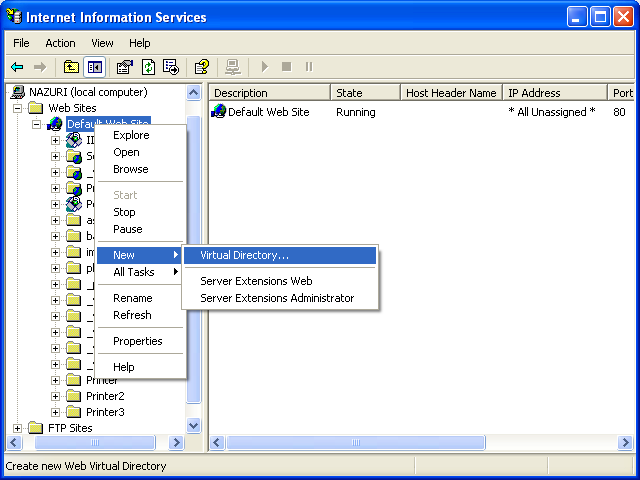Choose Stop from the context menu
Viewport: 640px width, 480px height.
139,212
